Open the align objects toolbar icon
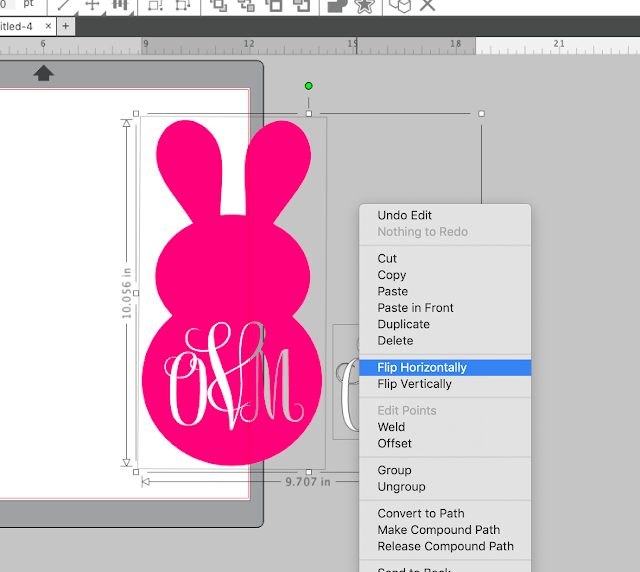The height and width of the screenshot is (572, 640). pos(120,5)
